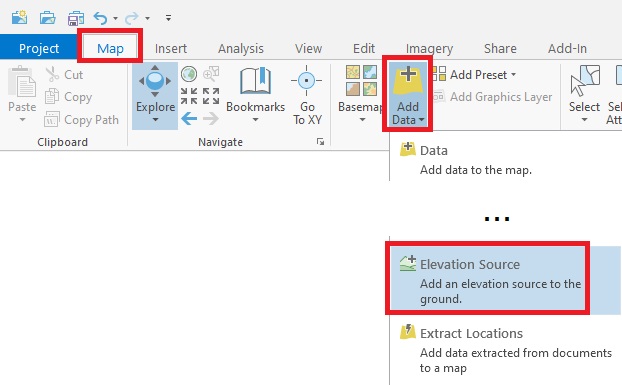Open project using the folder icon
The width and height of the screenshot is (622, 385).
48,18
